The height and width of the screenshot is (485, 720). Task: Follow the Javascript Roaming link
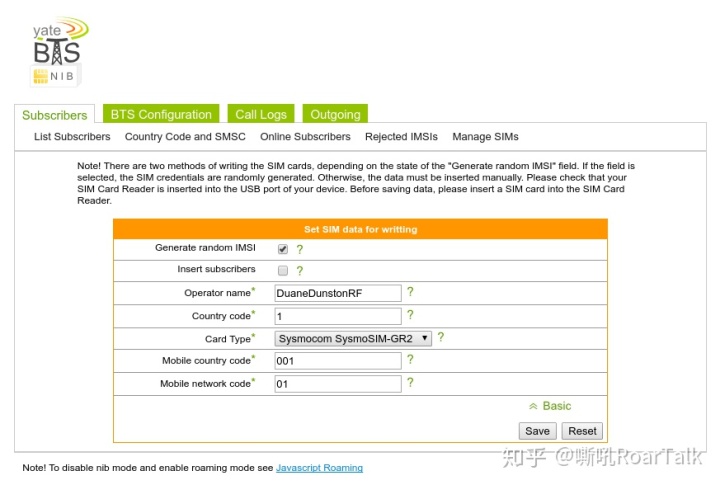pos(319,468)
